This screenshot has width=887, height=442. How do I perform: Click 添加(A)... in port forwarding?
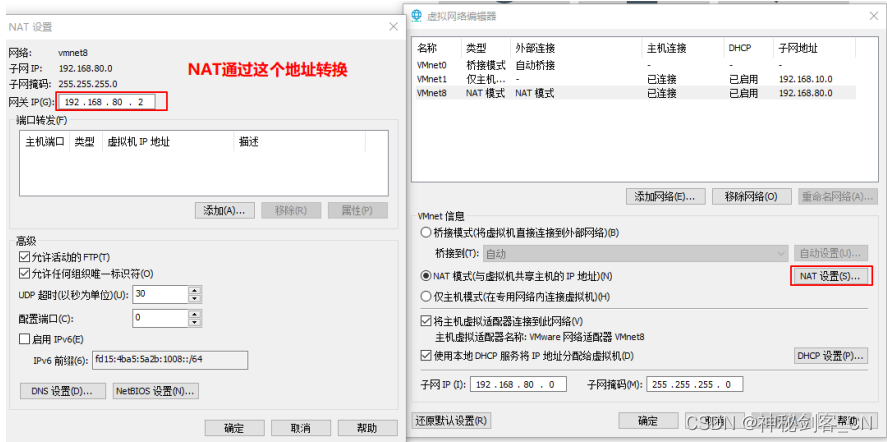pos(225,211)
